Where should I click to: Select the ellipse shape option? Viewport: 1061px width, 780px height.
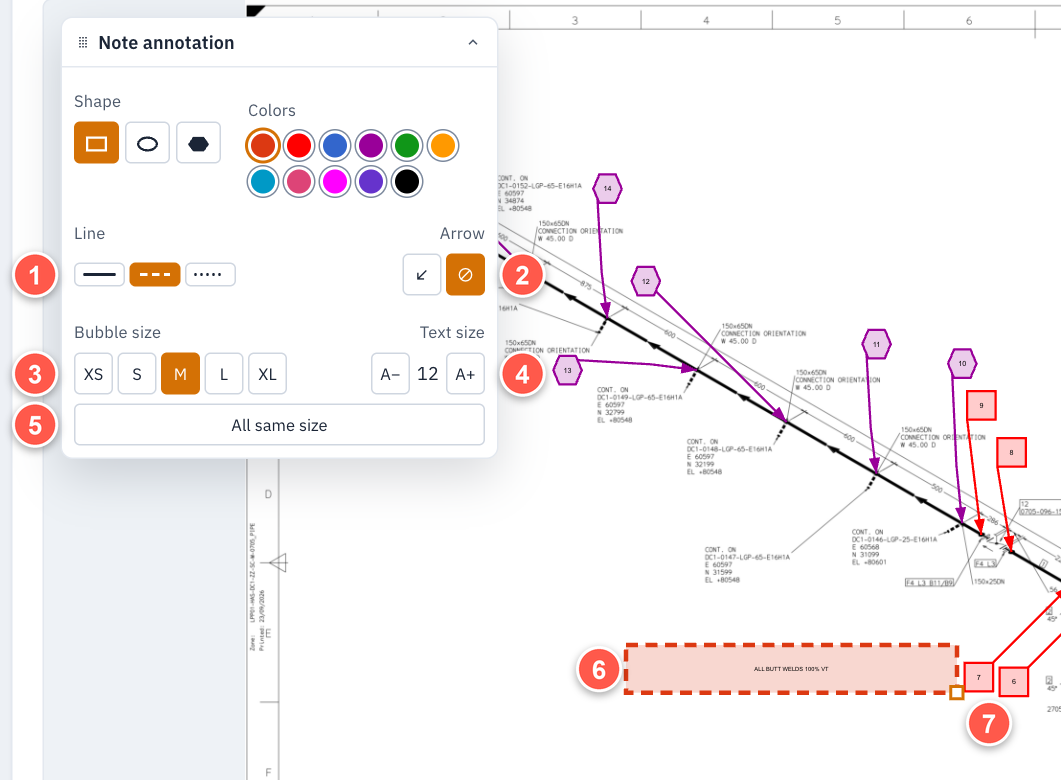(147, 143)
